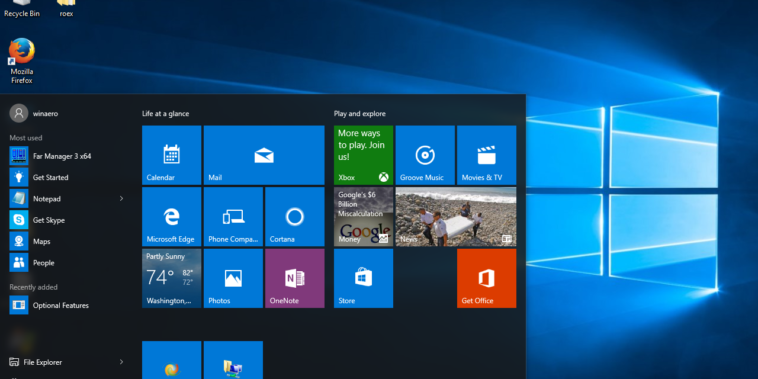Image resolution: width=758 pixels, height=379 pixels.
Task: Open the Photos tile
Action: [233, 278]
